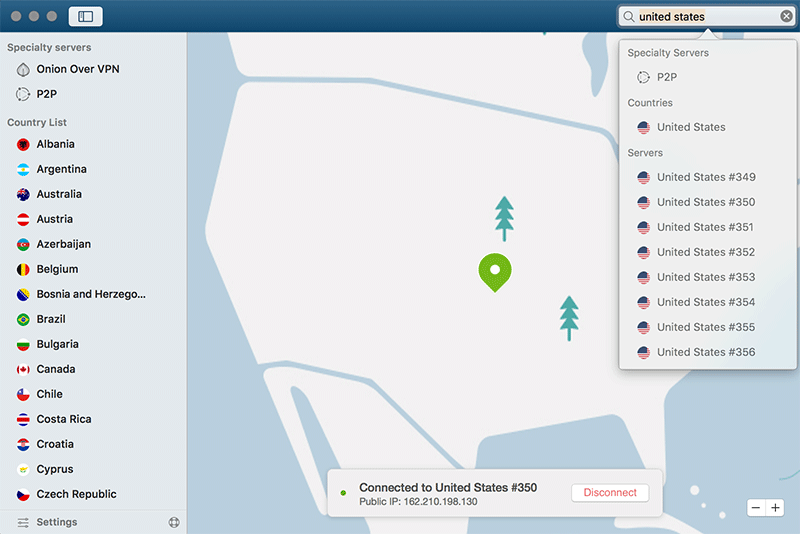This screenshot has height=534, width=800.
Task: Select server United States #356
Action: coord(708,352)
